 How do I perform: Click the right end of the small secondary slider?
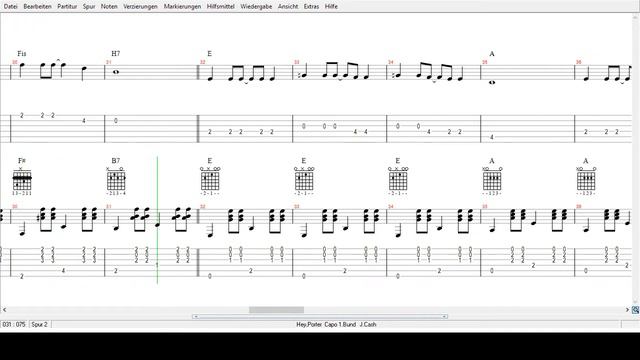tap(444, 316)
